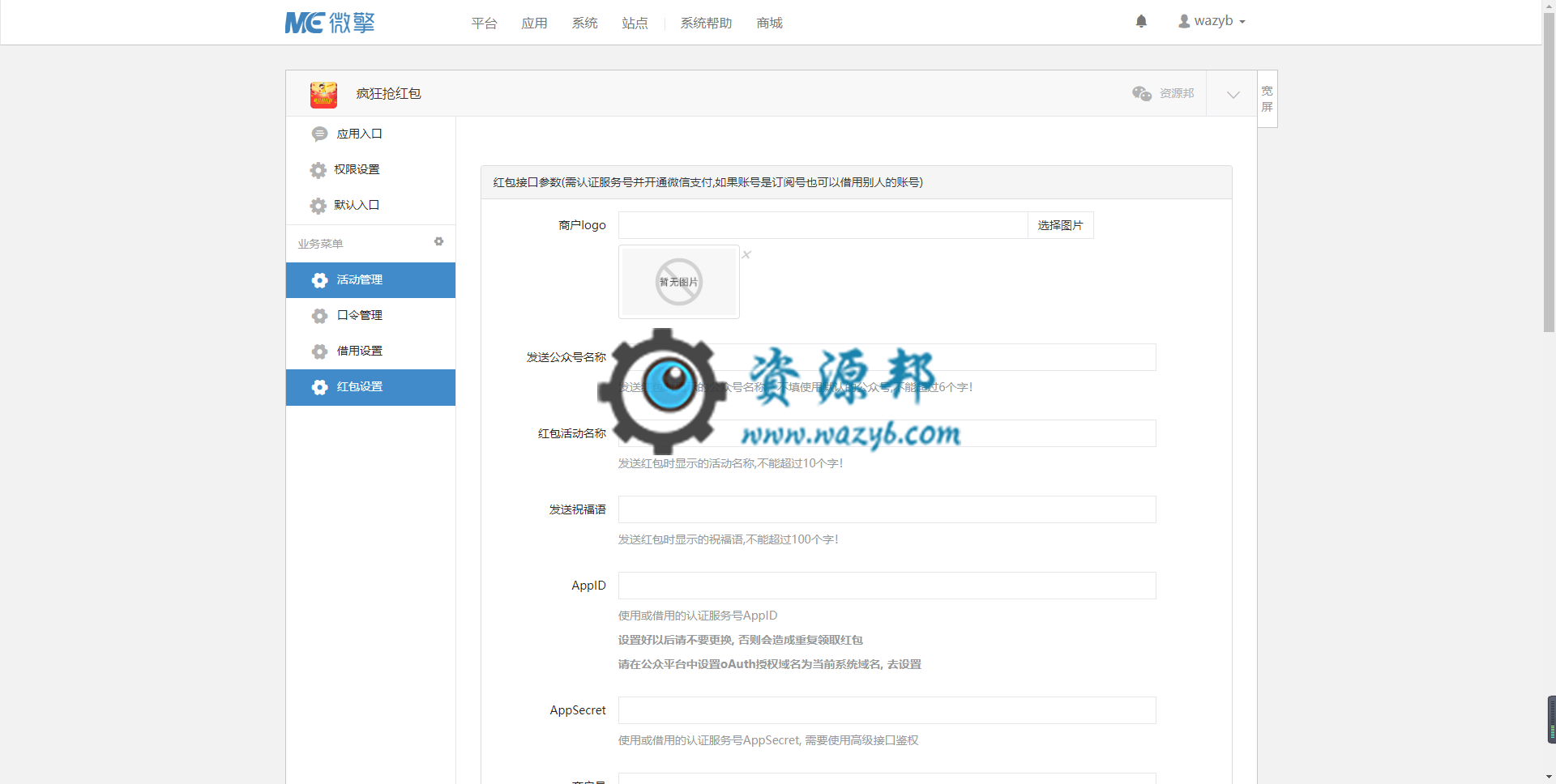Click the 微擎 logo
This screenshot has height=784, width=1556.
(x=329, y=23)
